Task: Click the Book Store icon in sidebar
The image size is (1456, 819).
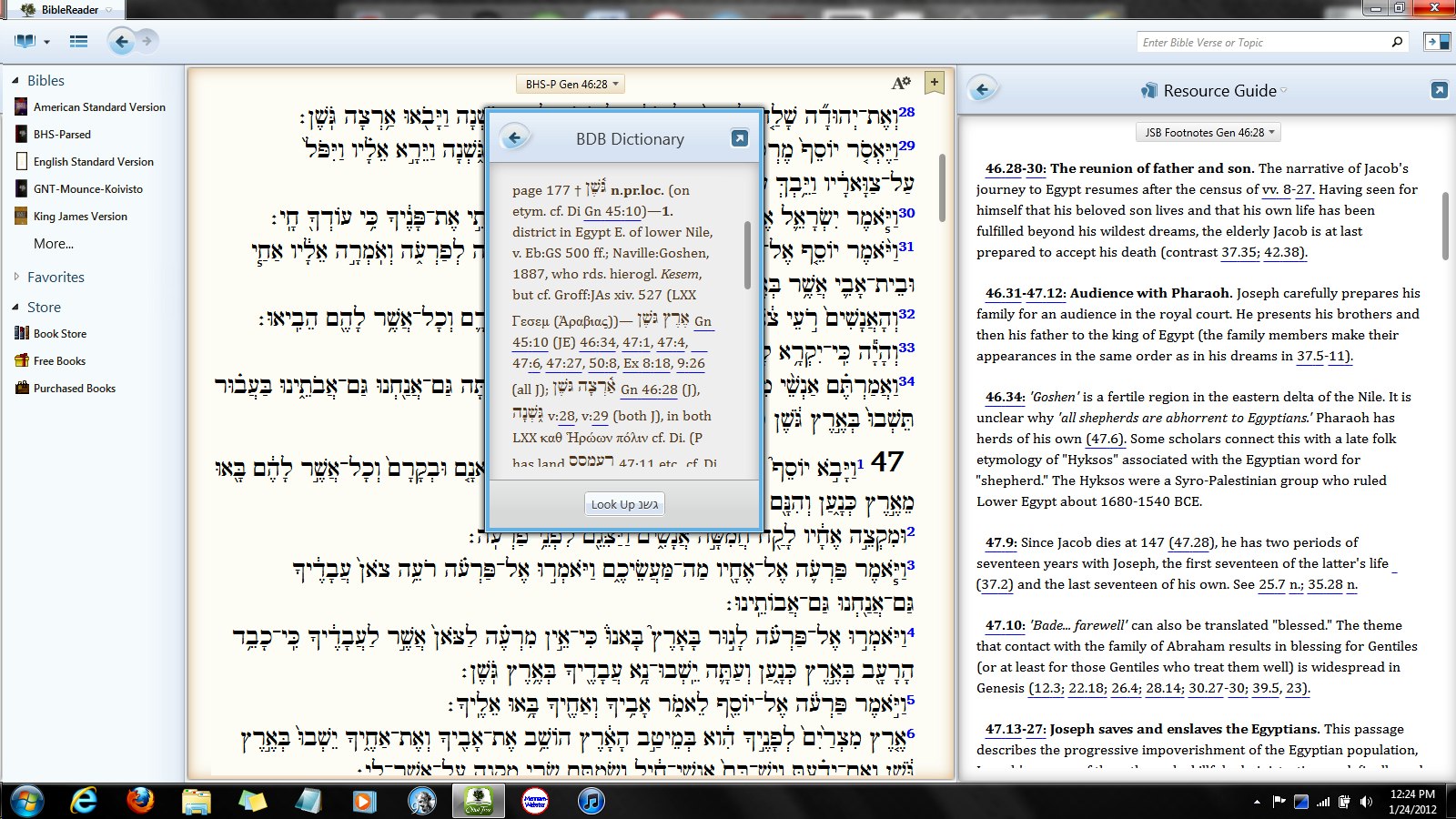Action: 22,333
